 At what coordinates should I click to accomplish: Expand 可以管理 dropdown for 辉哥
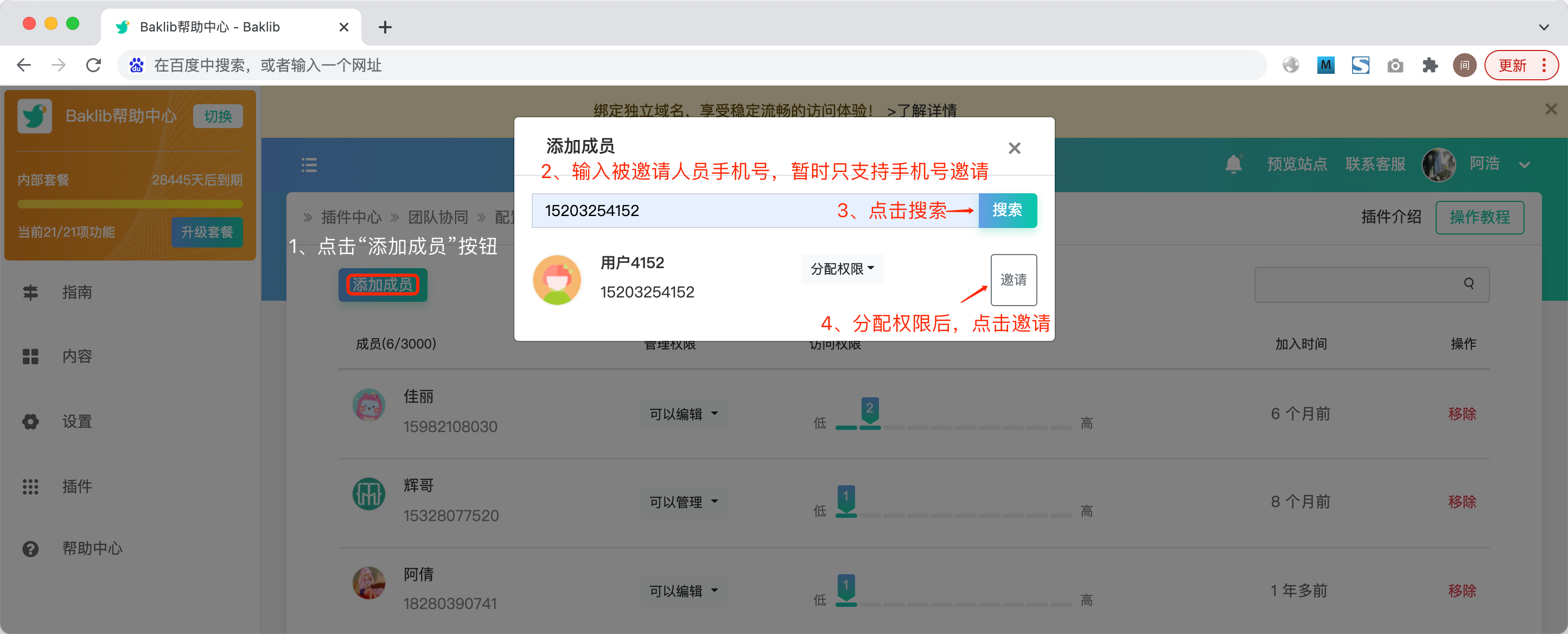pyautogui.click(x=683, y=502)
